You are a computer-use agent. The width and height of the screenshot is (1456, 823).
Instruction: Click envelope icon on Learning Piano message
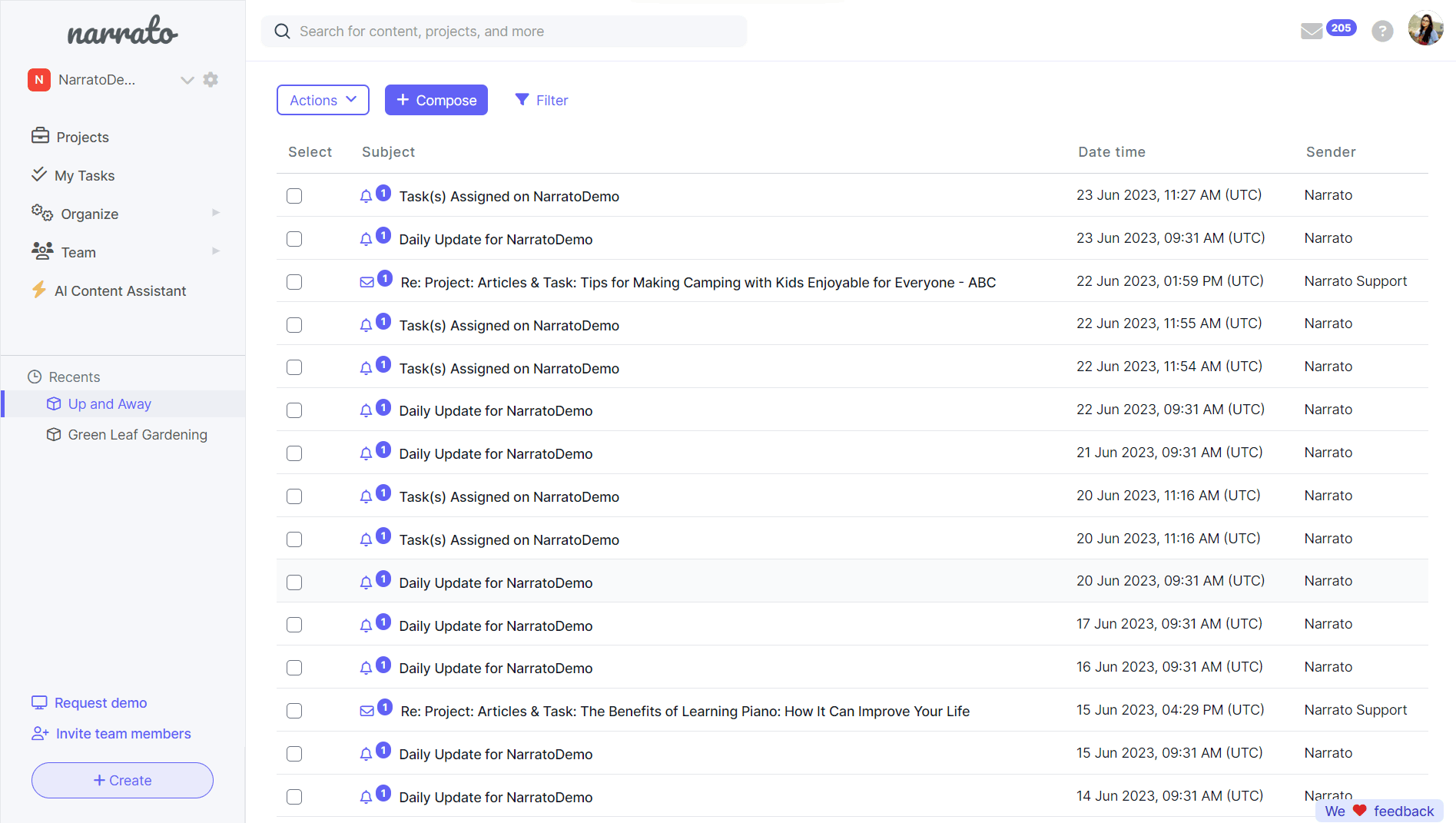pyautogui.click(x=367, y=712)
